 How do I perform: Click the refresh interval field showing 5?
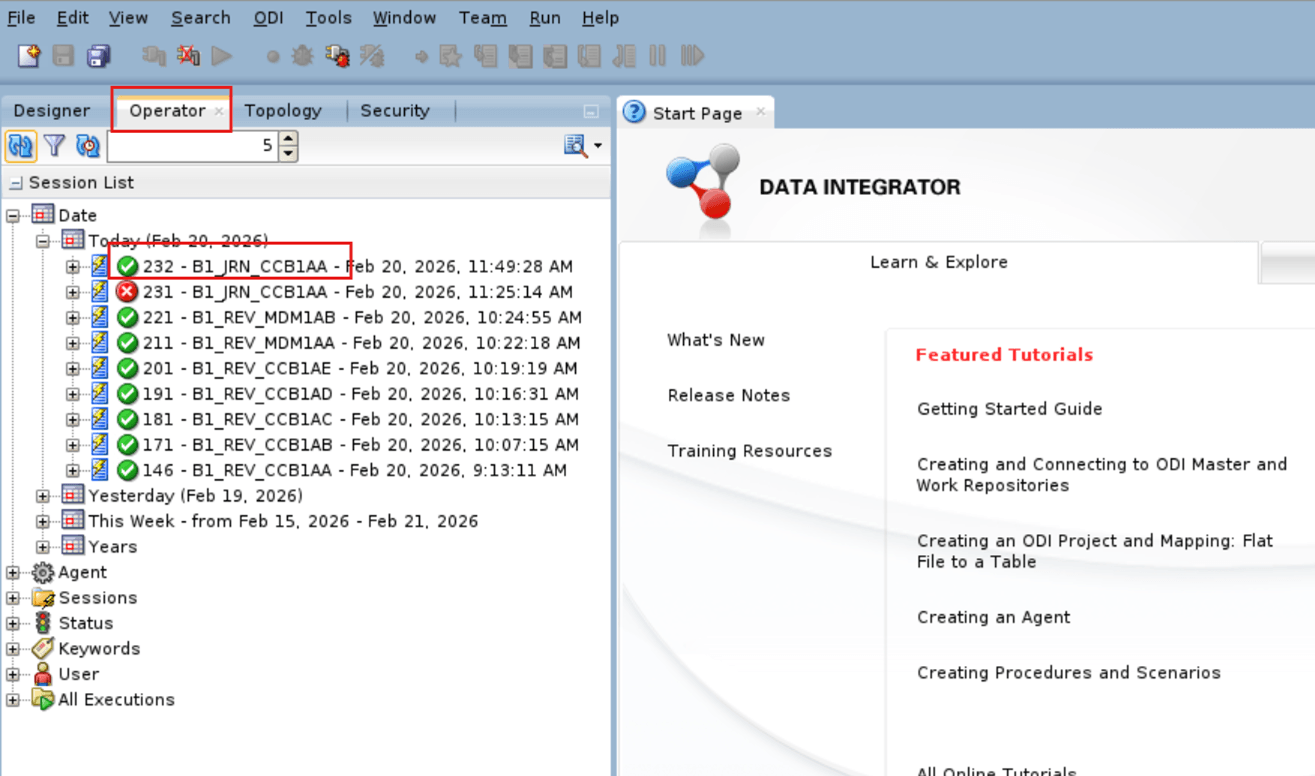[x=191, y=146]
